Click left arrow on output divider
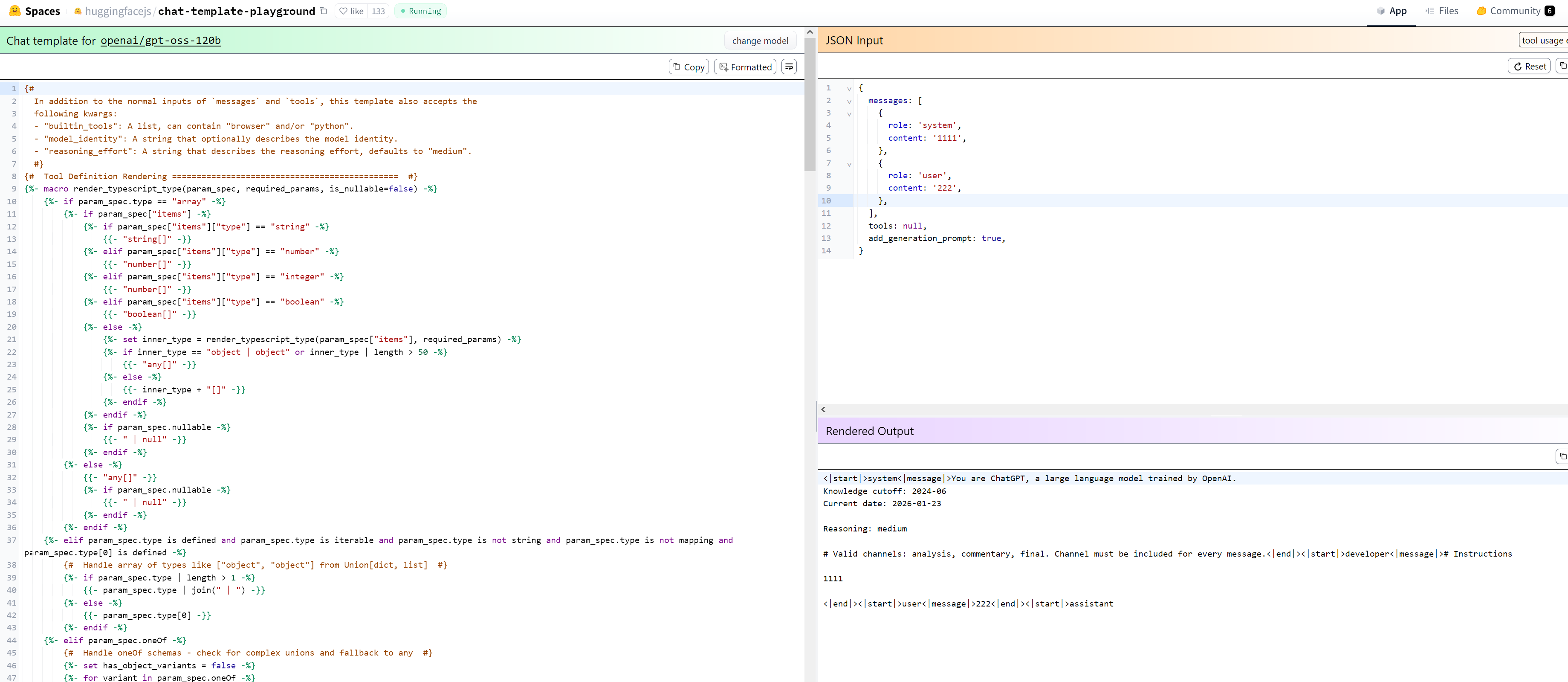This screenshot has width=1568, height=682. (x=823, y=409)
